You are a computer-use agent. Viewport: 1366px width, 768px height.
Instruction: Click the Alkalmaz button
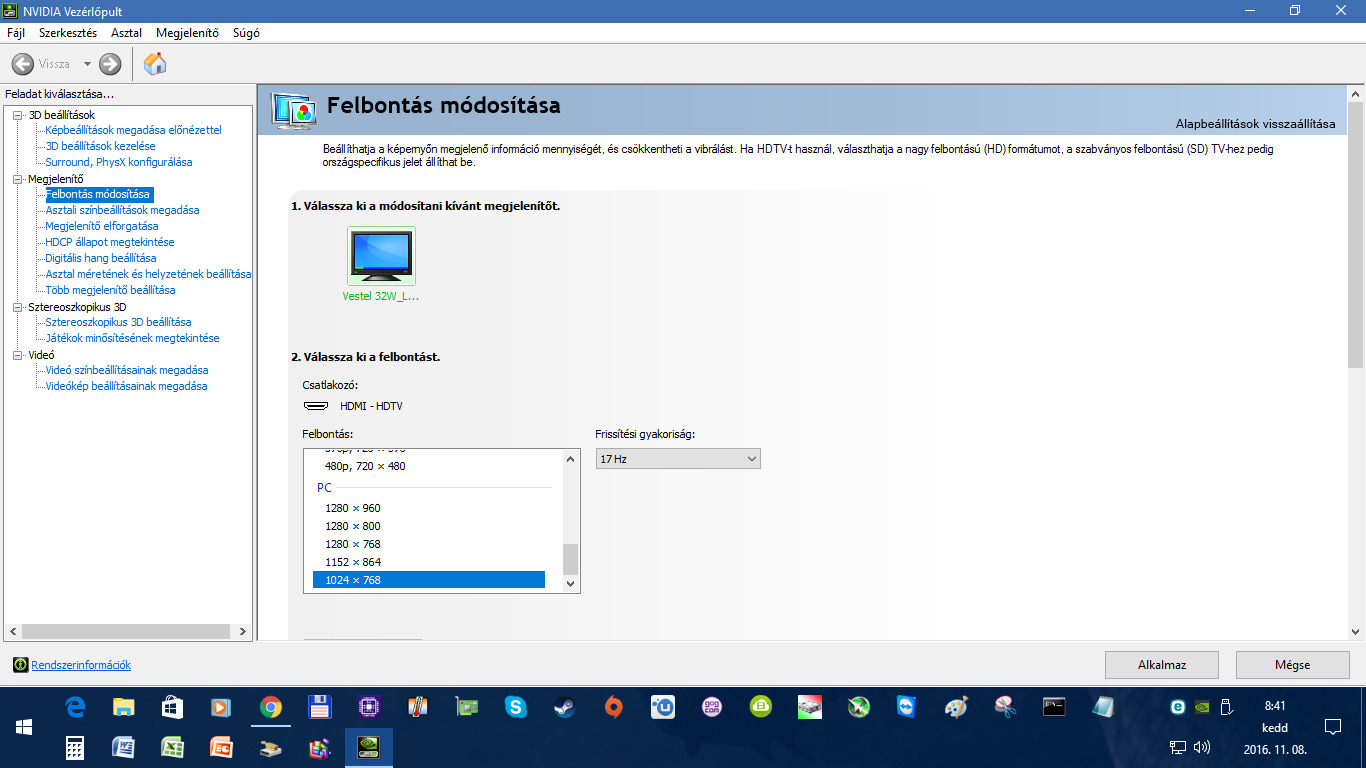(1162, 665)
